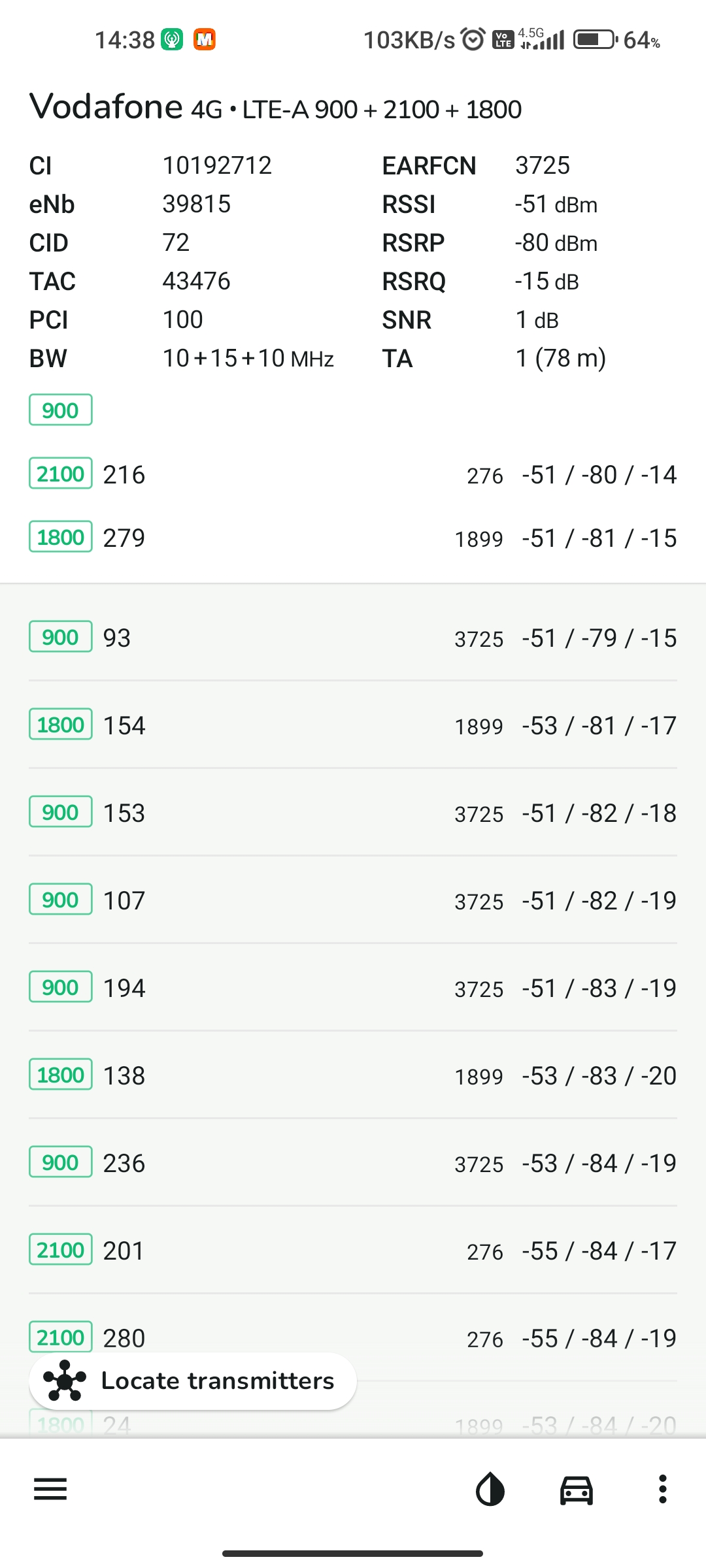Tap the Vodafone 4G network header
The width and height of the screenshot is (706, 1568).
click(275, 107)
